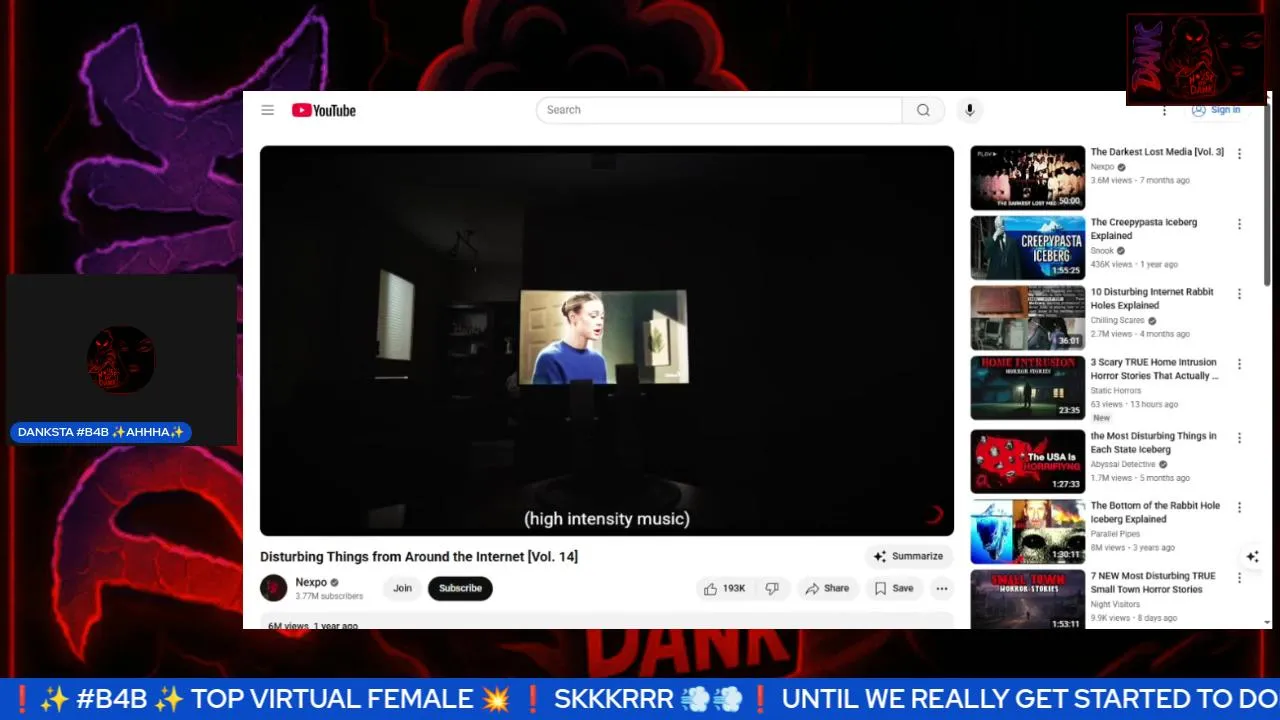The width and height of the screenshot is (1280, 720).
Task: Open options for 10 Disturbing Internet Rabbit Holes
Action: click(1239, 294)
